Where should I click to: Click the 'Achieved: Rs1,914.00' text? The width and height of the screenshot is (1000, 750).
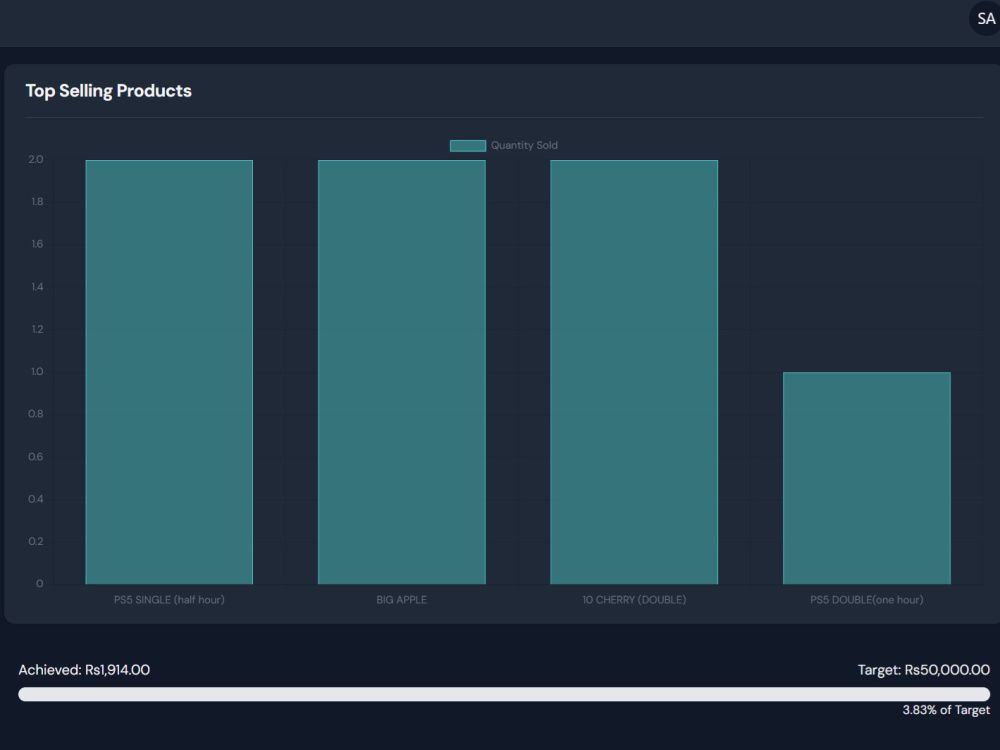(x=84, y=670)
